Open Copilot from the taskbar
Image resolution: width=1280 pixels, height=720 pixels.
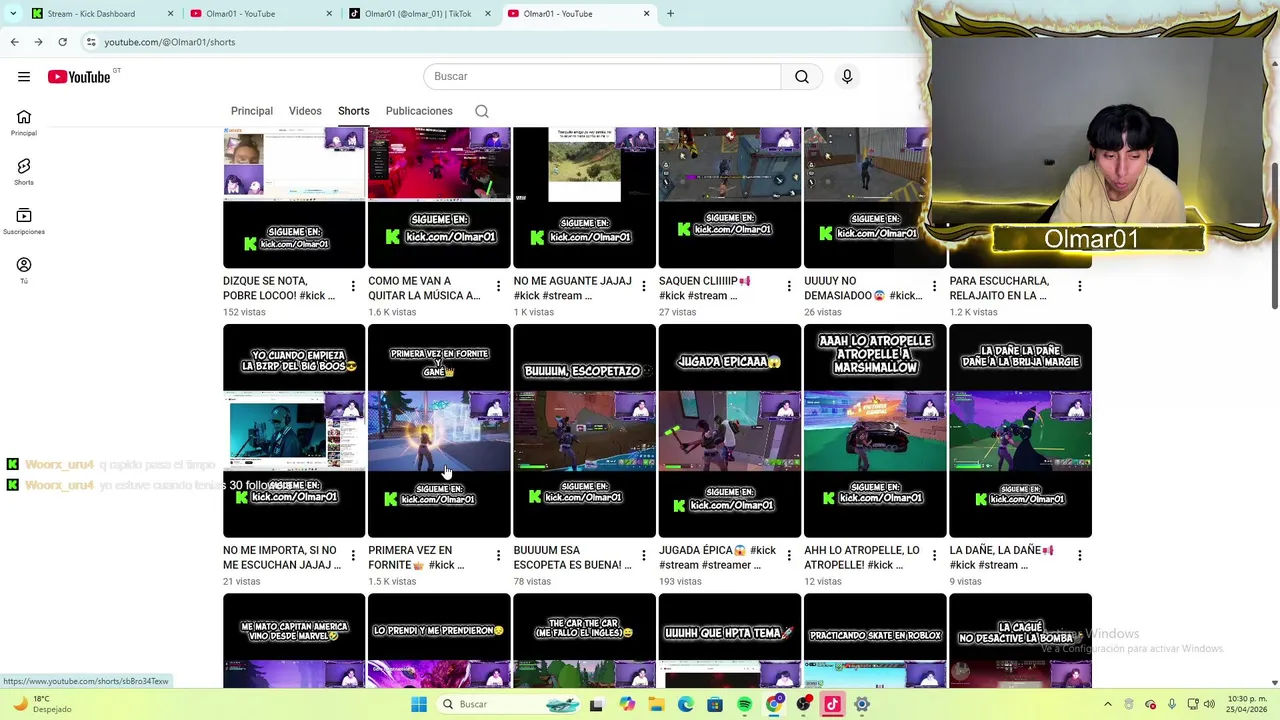[627, 704]
